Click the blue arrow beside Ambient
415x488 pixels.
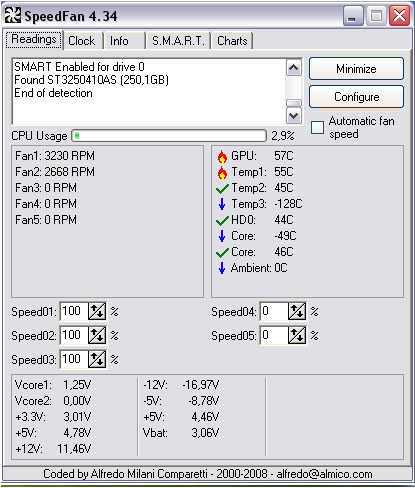[x=222, y=268]
